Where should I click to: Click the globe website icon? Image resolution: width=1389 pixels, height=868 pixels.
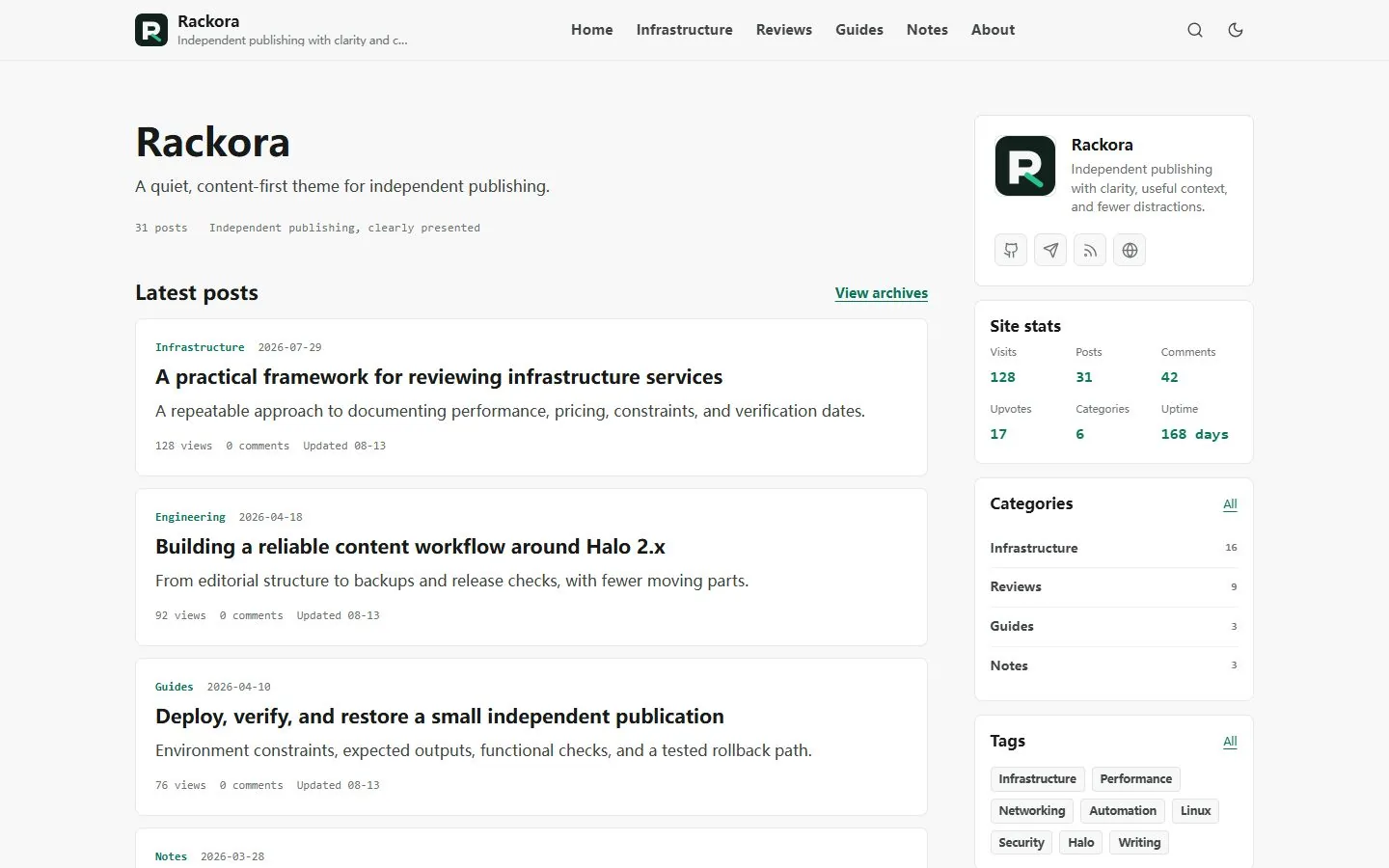(x=1130, y=251)
